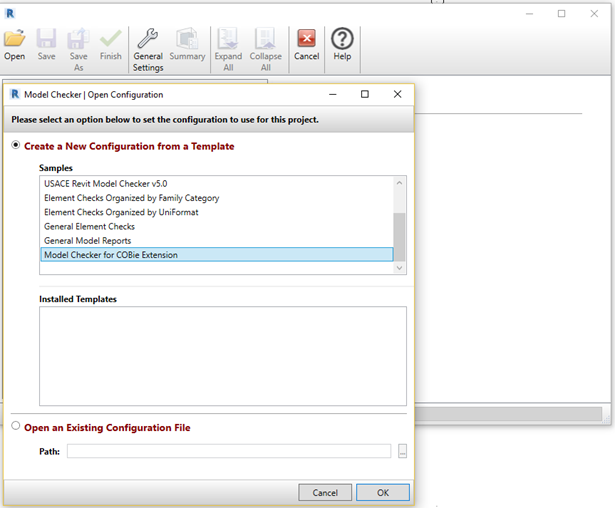This screenshot has height=508, width=615.
Task: Click Samples list scroll up arrow
Action: (399, 183)
